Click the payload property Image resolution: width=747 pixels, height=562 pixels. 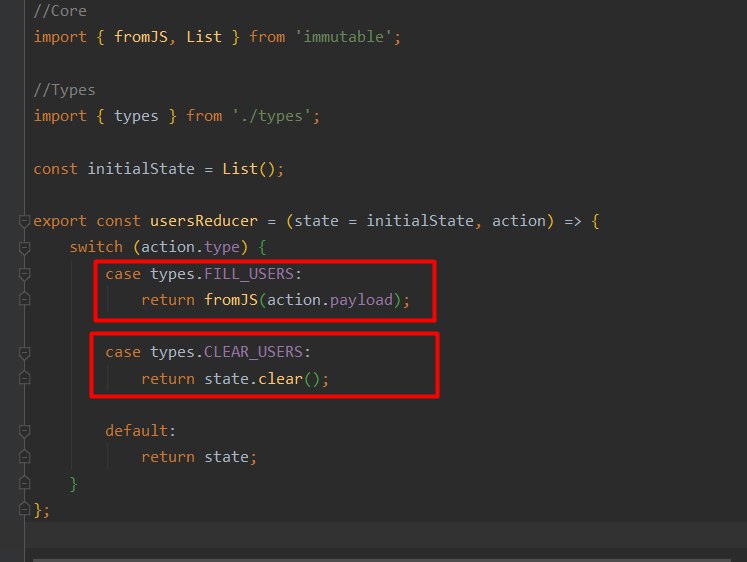(x=361, y=300)
